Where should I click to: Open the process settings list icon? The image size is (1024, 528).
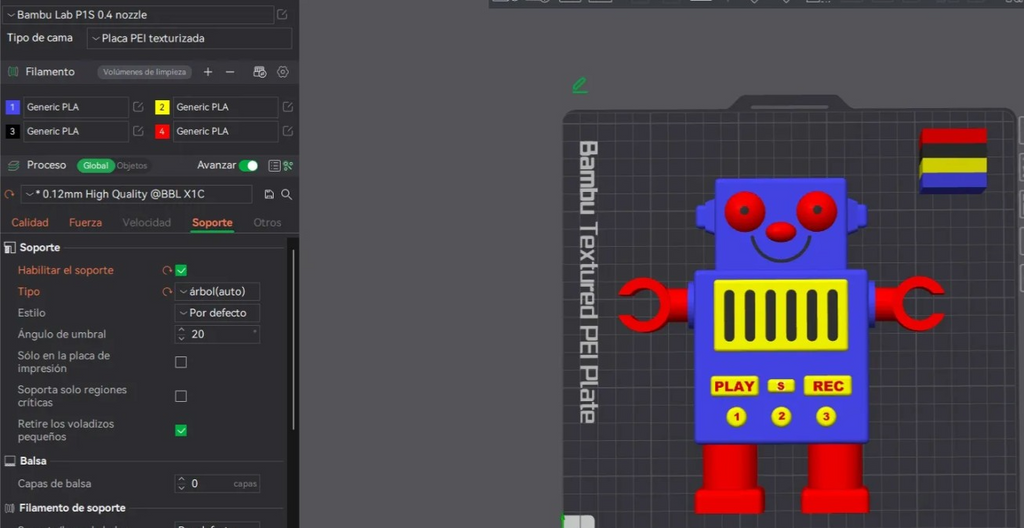274,166
